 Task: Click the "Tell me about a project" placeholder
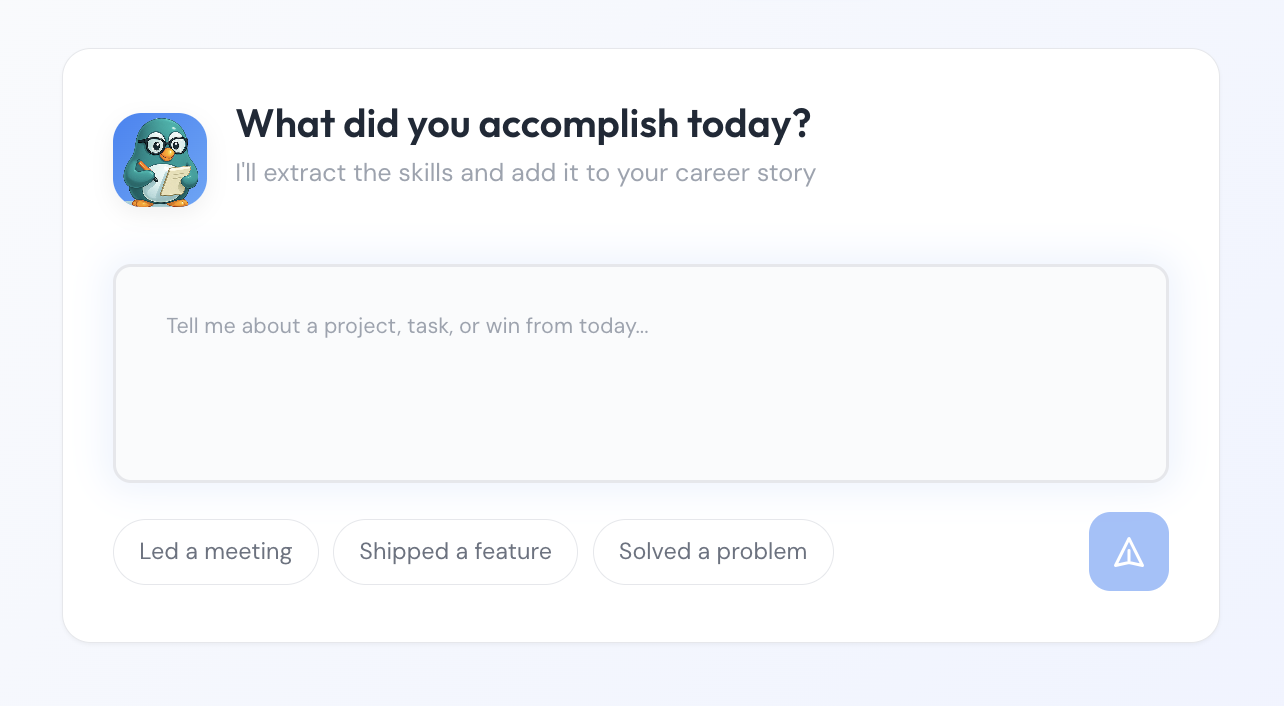407,326
